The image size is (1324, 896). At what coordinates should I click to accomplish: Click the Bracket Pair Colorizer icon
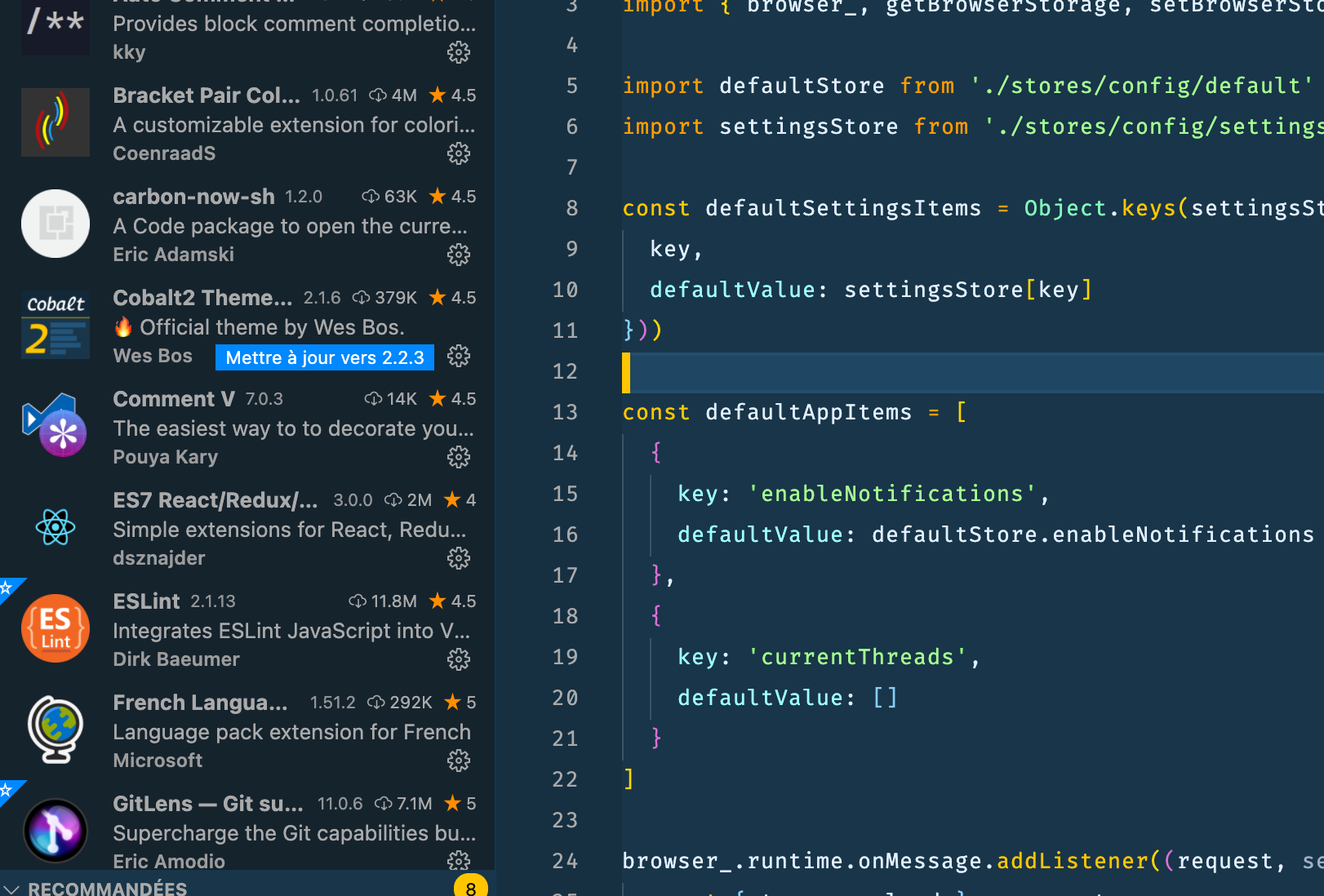click(55, 122)
